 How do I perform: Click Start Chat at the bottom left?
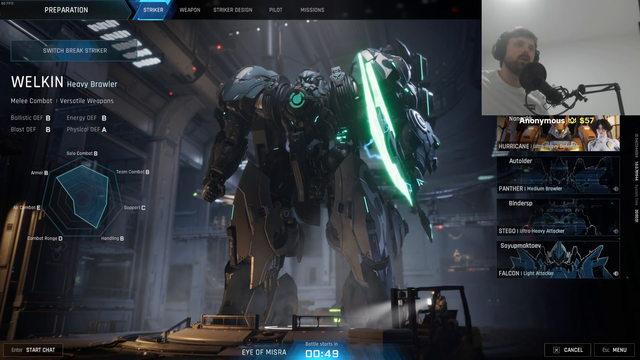(33, 350)
